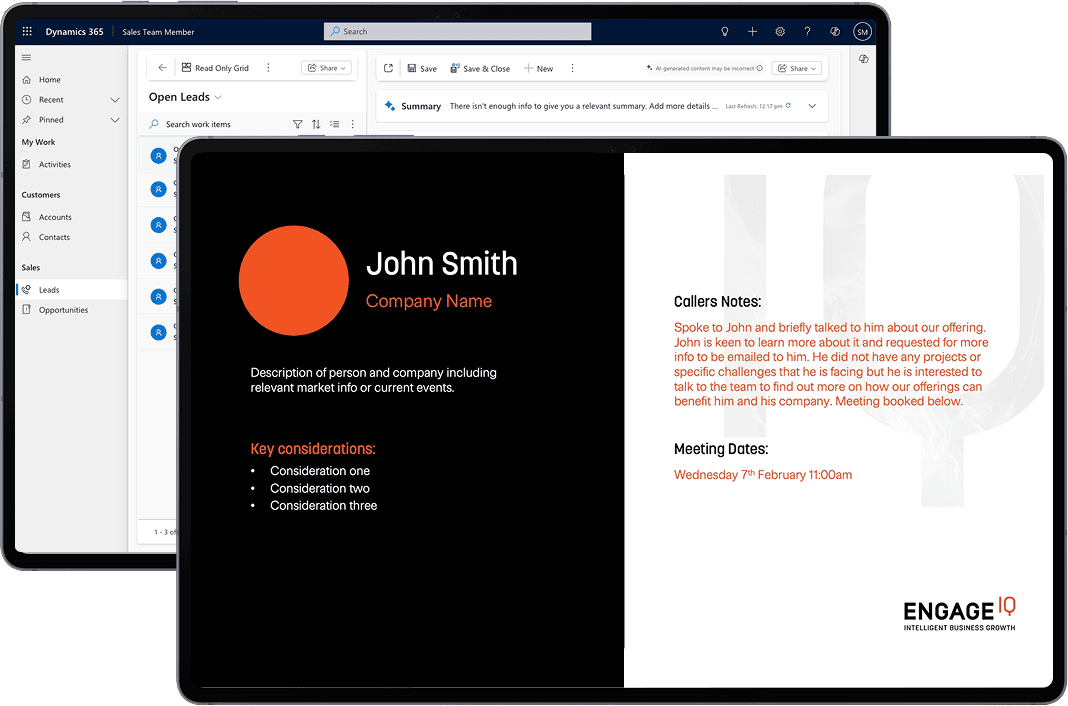1068x706 pixels.
Task: Click the lightbulb assistant icon
Action: pyautogui.click(x=725, y=32)
